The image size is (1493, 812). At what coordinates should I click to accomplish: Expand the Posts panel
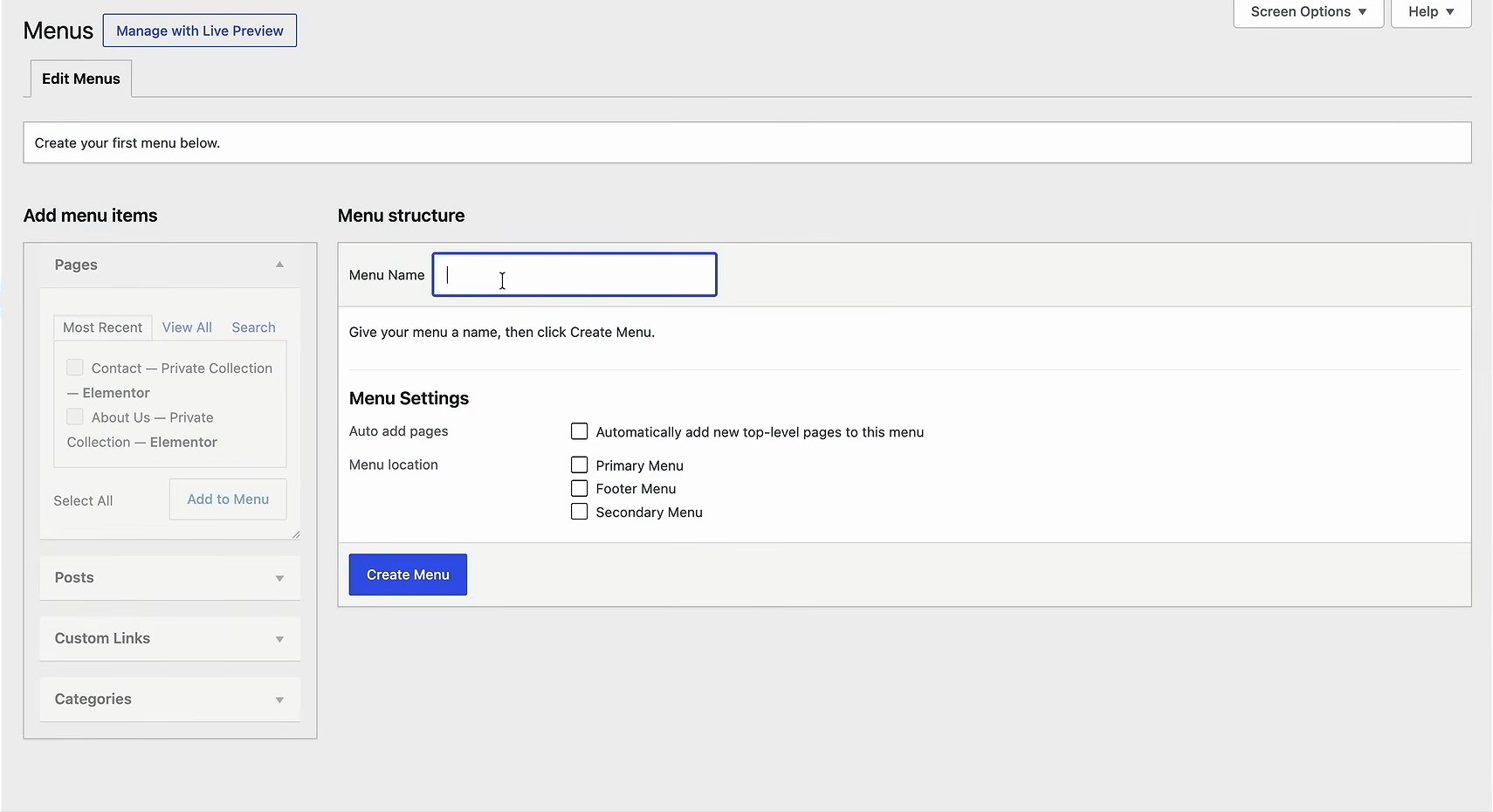(170, 578)
